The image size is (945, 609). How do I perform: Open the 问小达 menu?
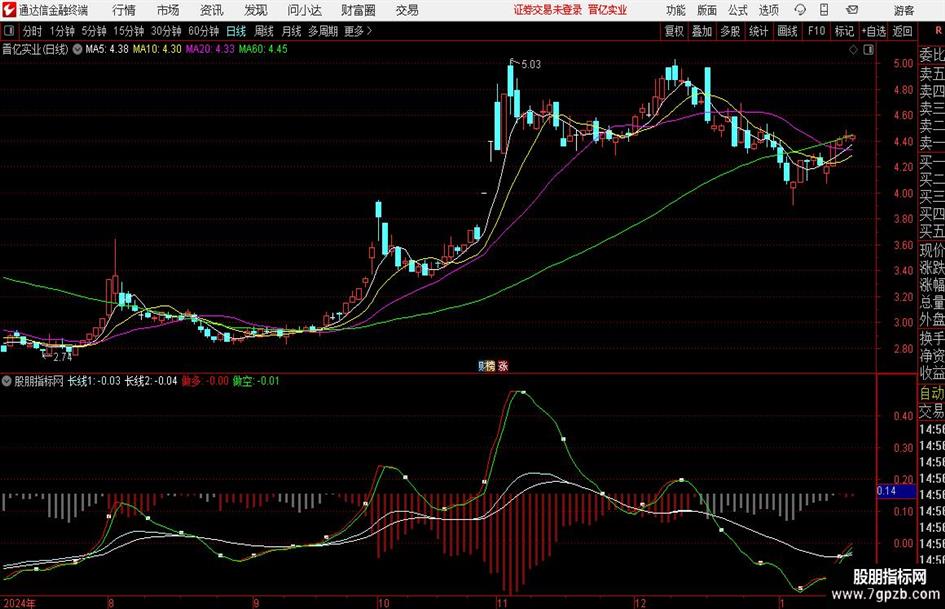point(304,10)
